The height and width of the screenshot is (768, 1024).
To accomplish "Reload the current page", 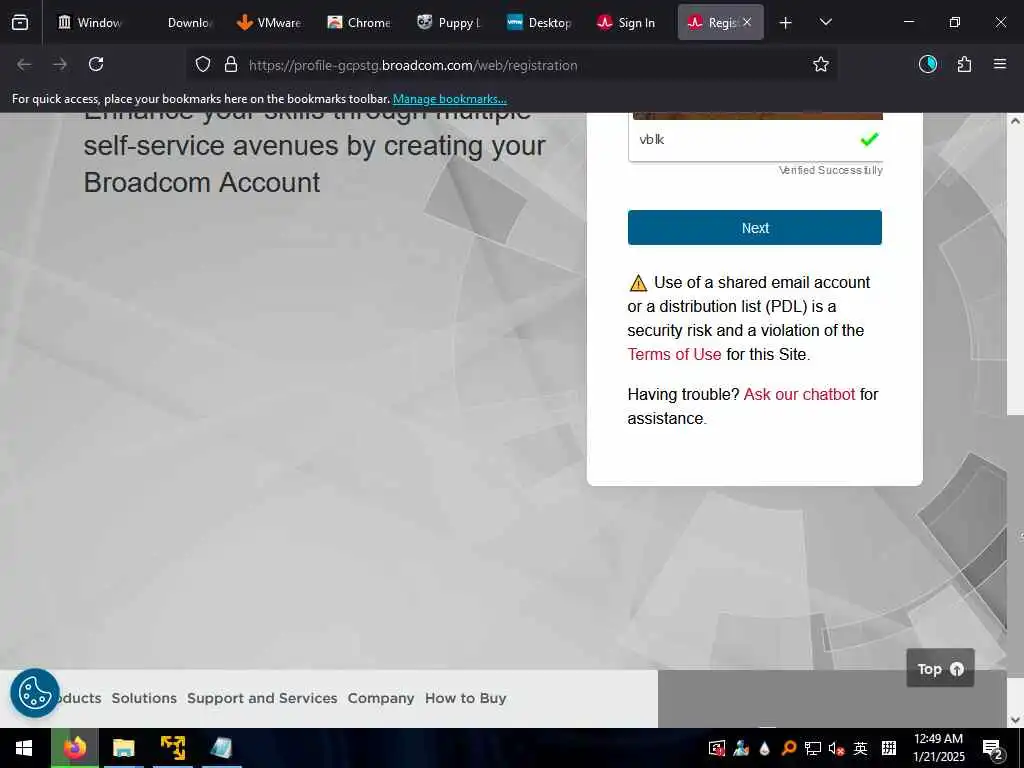I will [96, 64].
